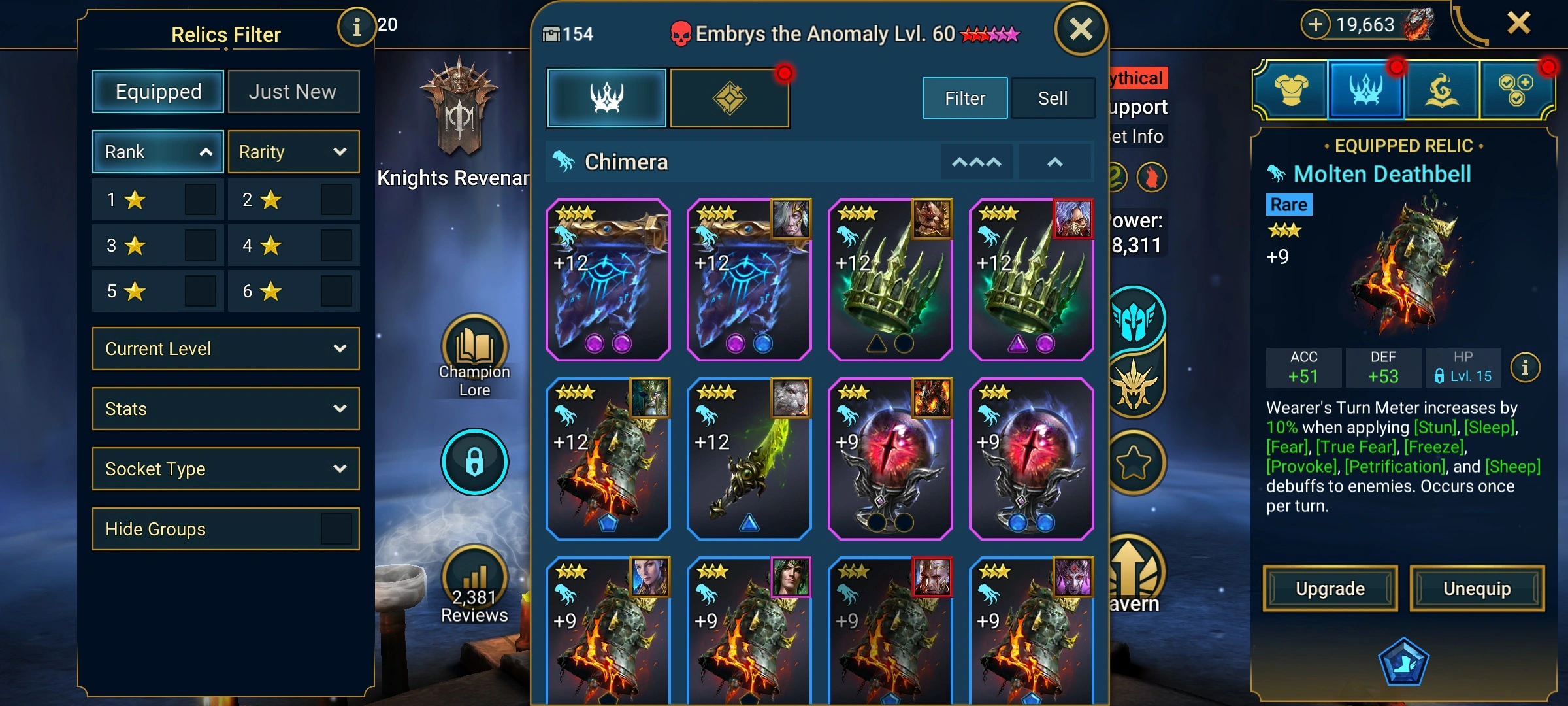This screenshot has height=706, width=1568.
Task: Click the Upgrade button
Action: 1330,588
